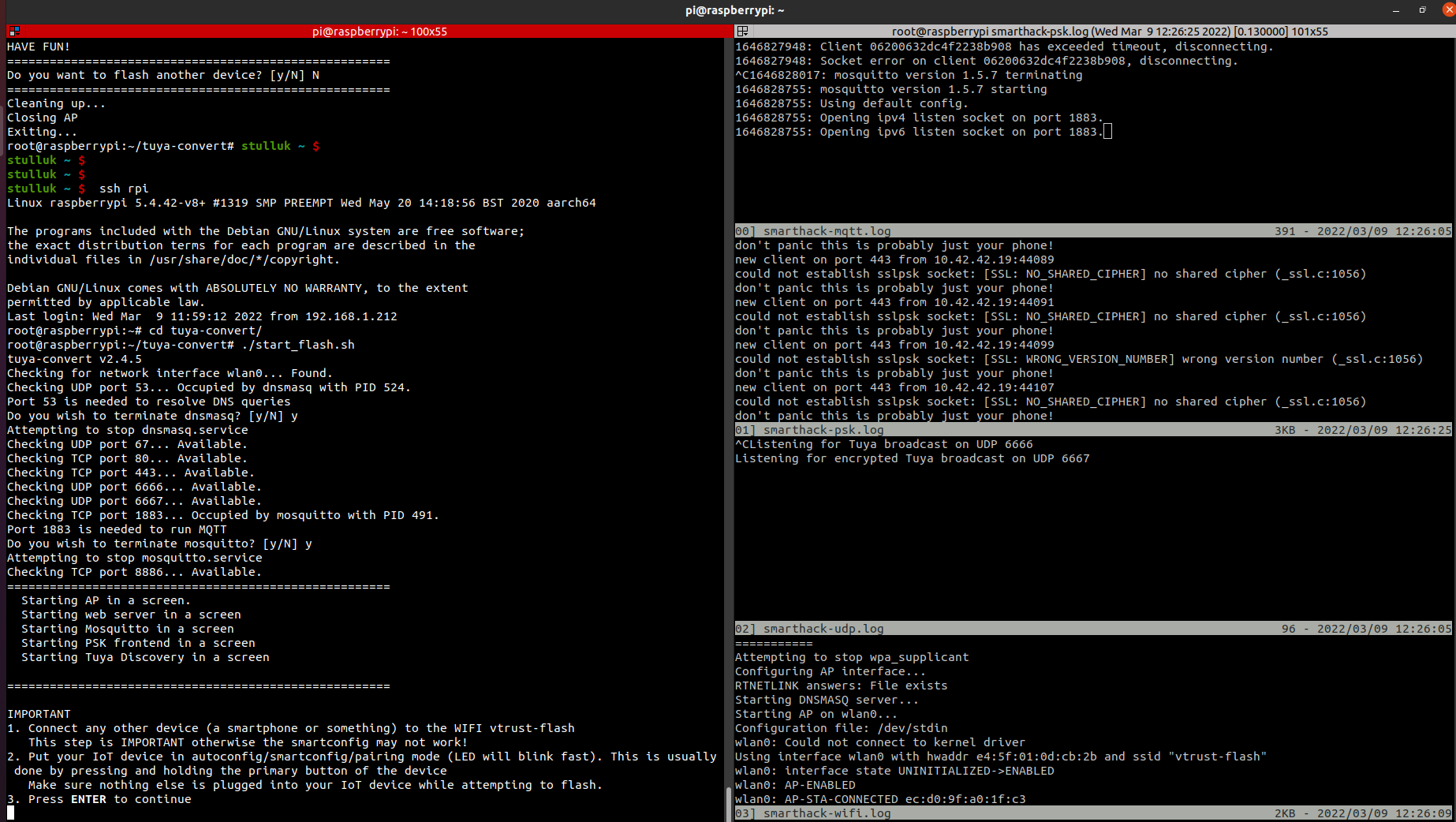Click the left pane scrollbar thumb
Screen dimensions: 1456x822
pos(727,803)
